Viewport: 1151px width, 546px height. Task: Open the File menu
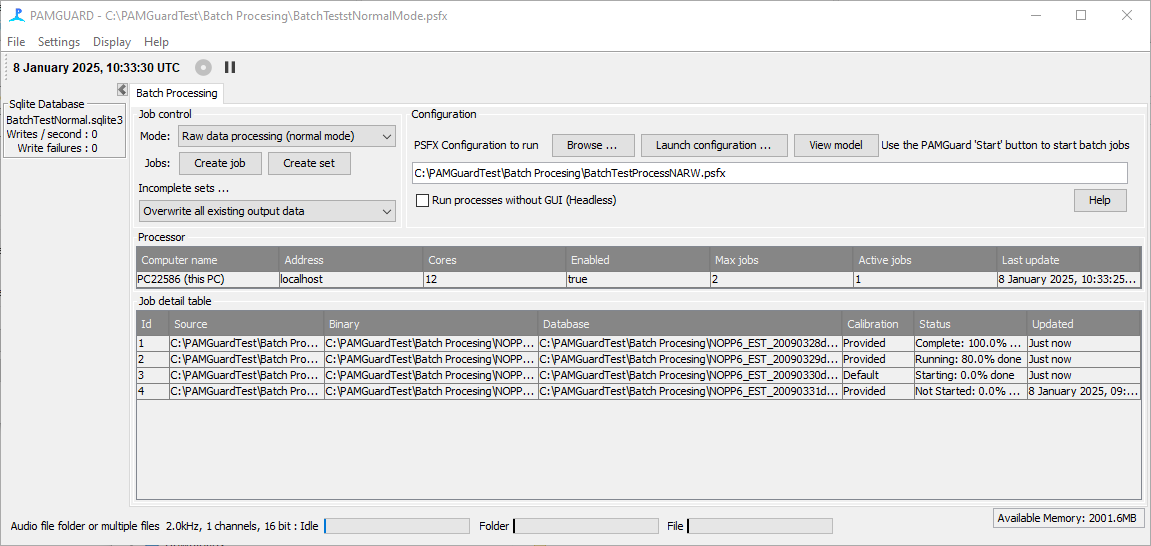click(x=16, y=42)
